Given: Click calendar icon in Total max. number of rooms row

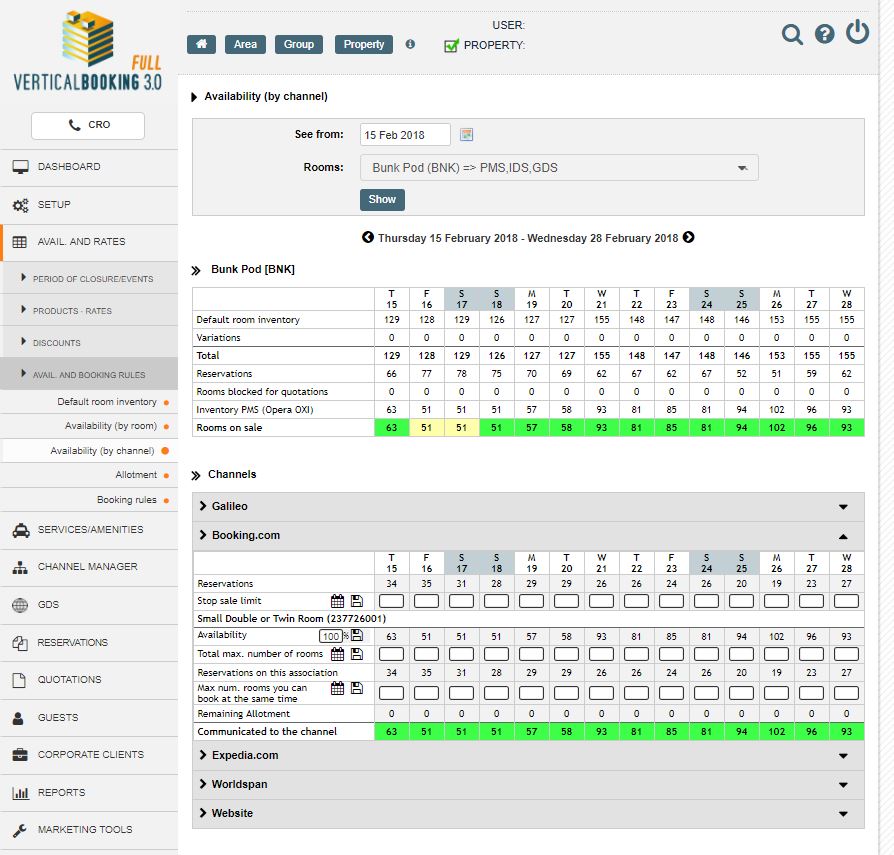Looking at the screenshot, I should (338, 654).
